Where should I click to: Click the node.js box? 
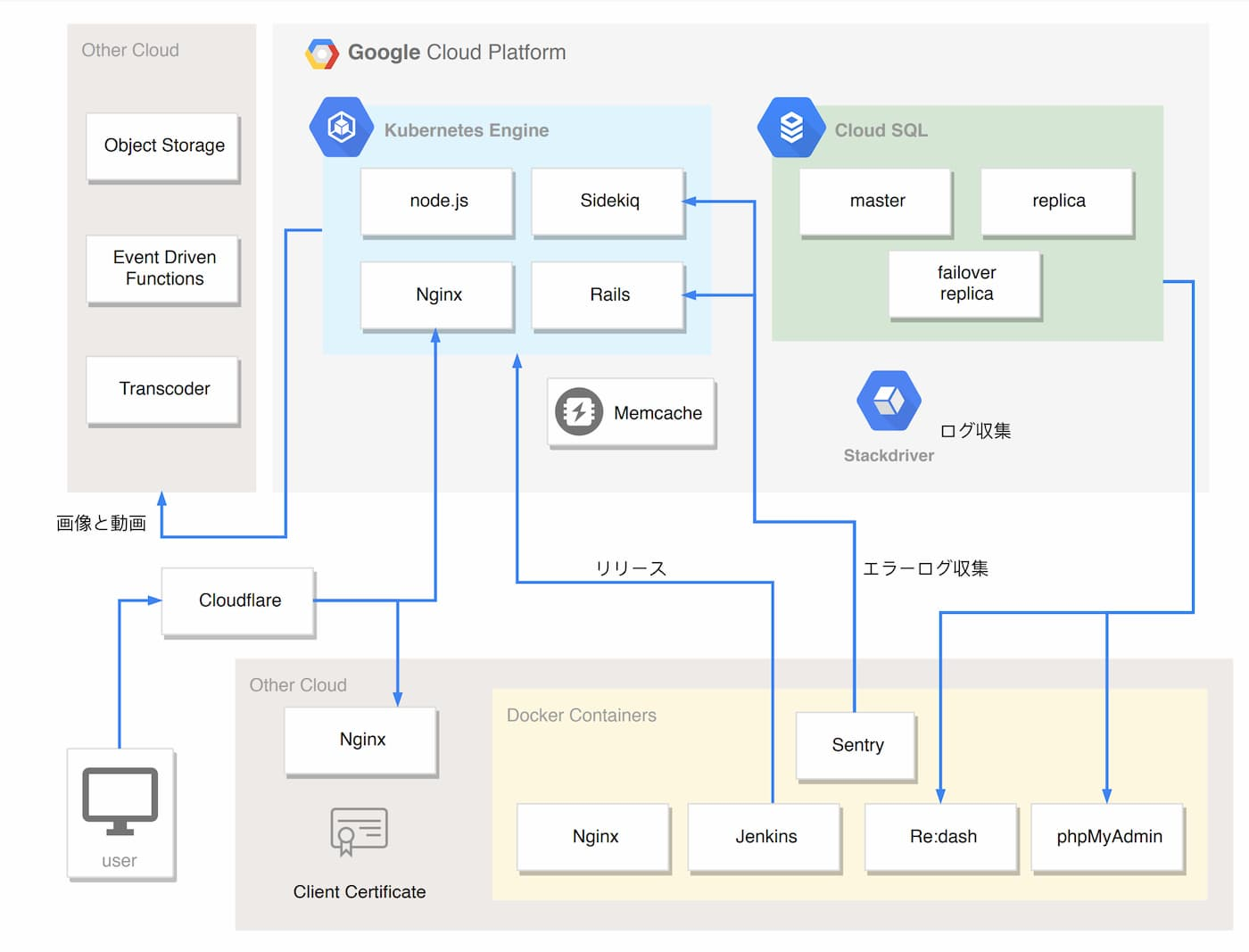pos(438,203)
